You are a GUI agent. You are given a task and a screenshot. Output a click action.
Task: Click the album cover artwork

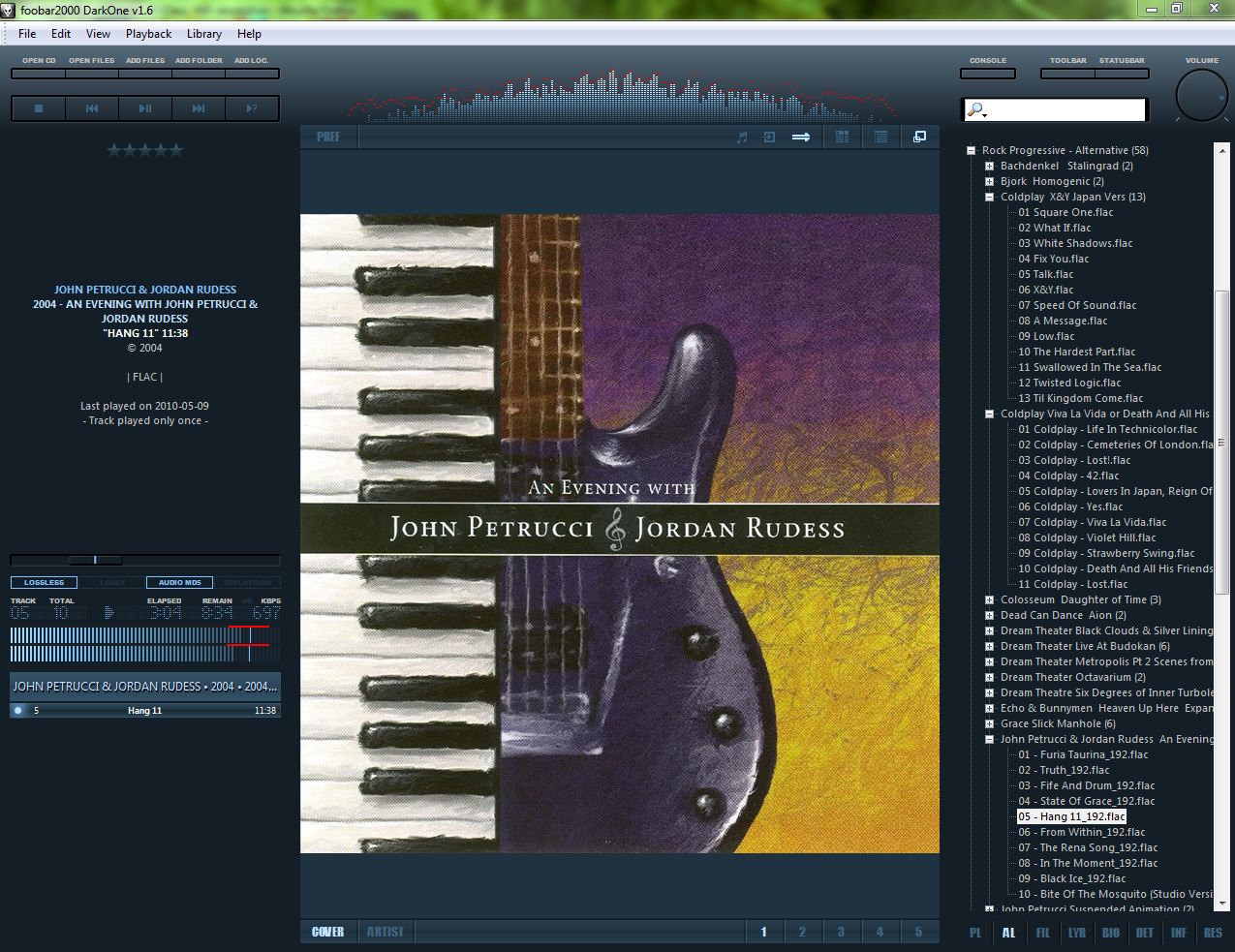[x=620, y=534]
